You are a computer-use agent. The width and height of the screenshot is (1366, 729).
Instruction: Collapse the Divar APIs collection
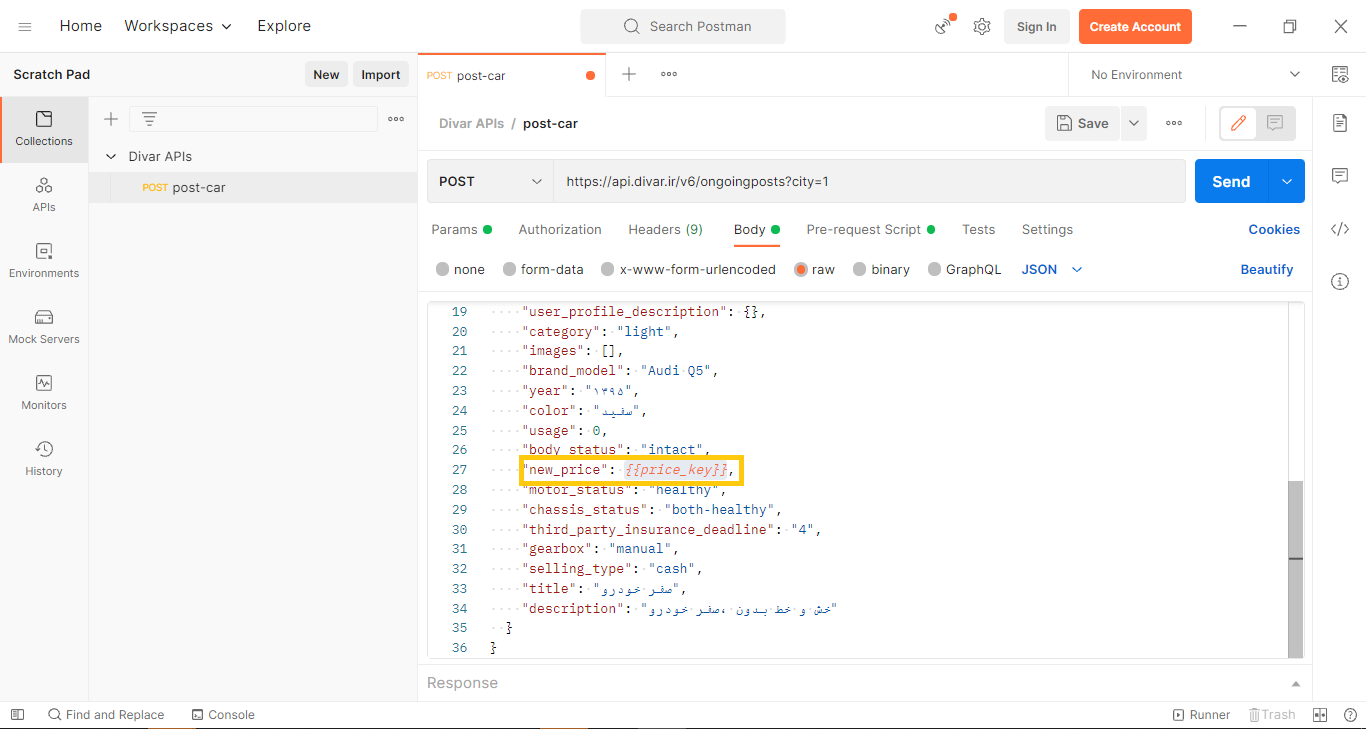coord(111,156)
